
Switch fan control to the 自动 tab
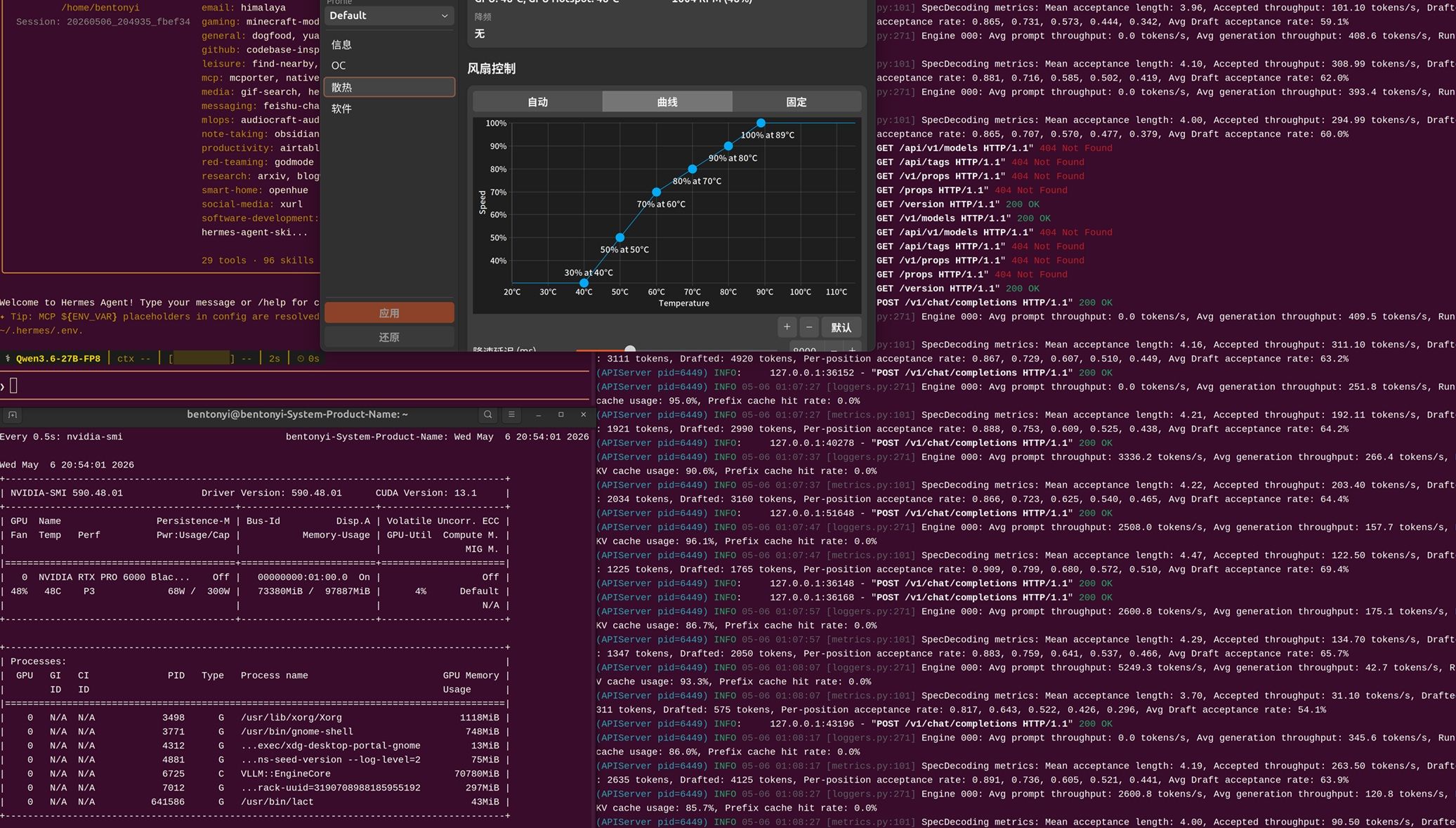pos(537,102)
